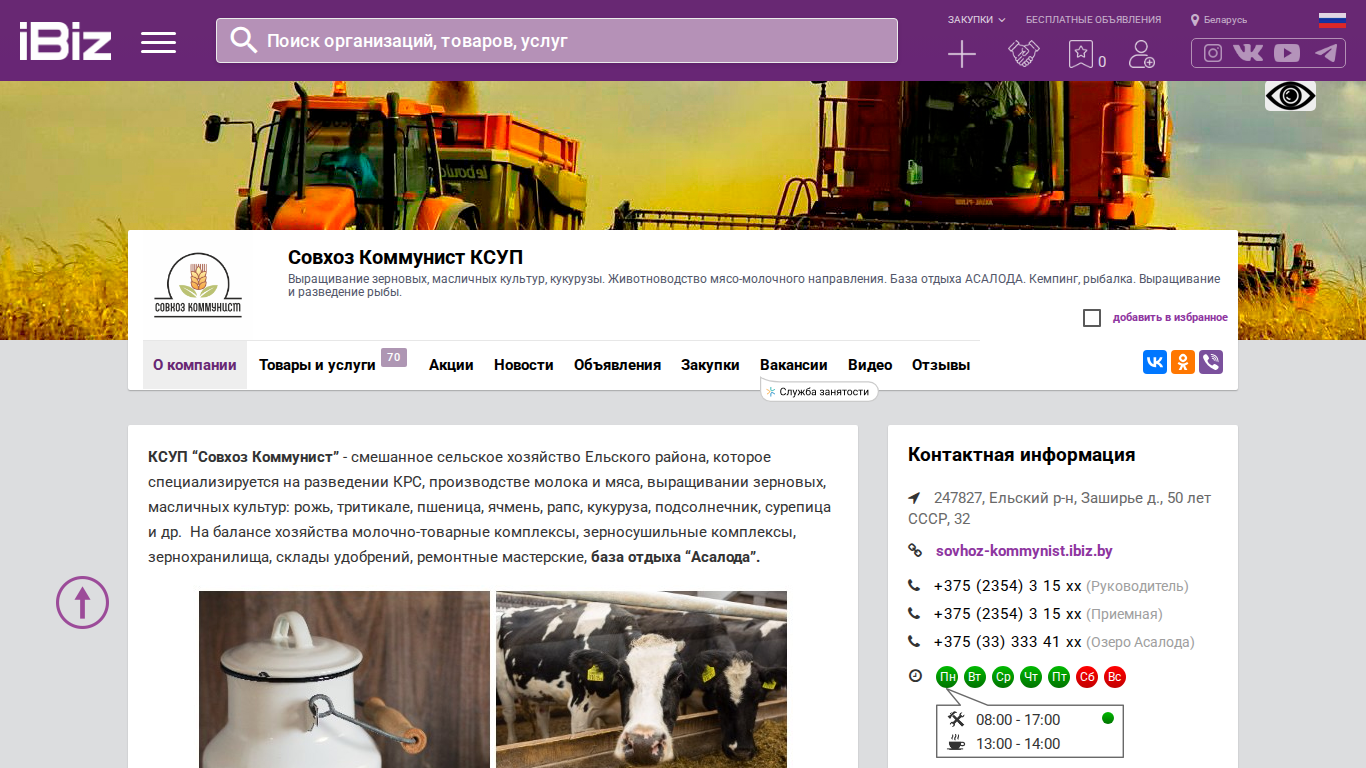Screen dimensions: 1366x768
Task: Toggle accessibility eye icon
Action: pyautogui.click(x=1290, y=96)
